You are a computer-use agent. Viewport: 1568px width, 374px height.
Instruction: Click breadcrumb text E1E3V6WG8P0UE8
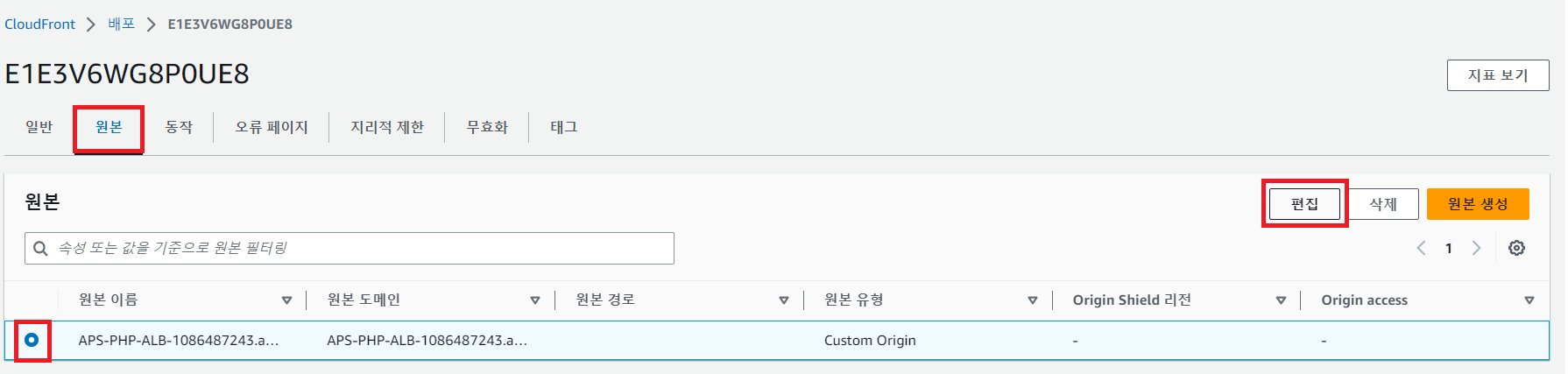click(x=230, y=25)
